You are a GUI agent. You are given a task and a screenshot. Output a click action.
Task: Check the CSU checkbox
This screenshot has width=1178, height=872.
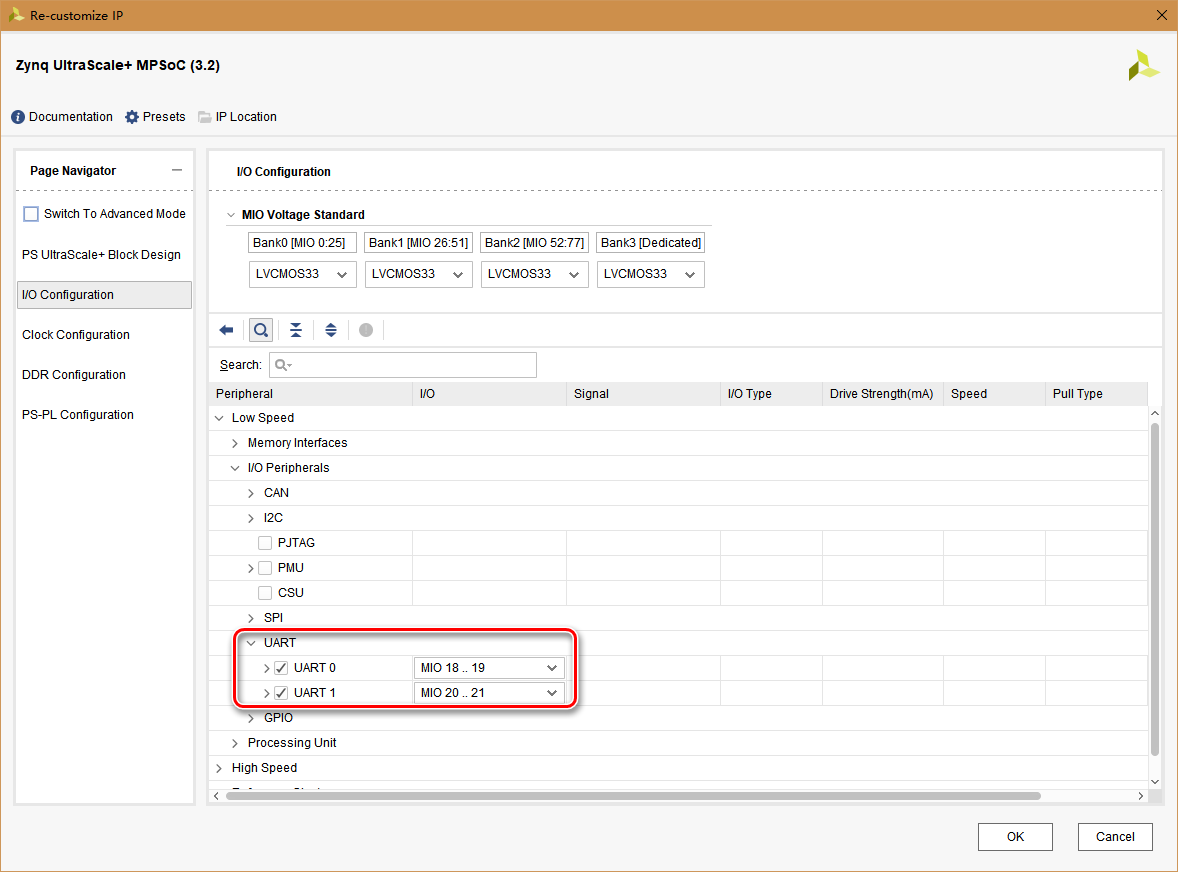264,593
